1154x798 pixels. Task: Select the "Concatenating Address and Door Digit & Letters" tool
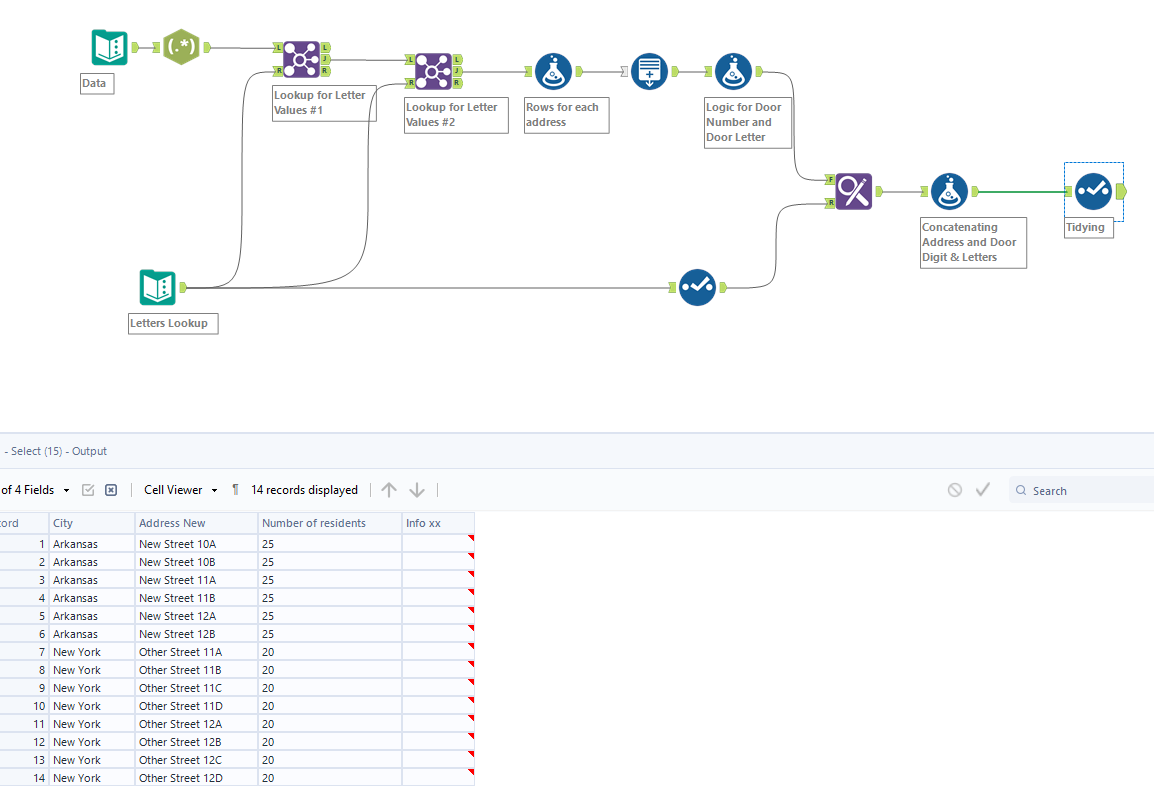tap(949, 191)
